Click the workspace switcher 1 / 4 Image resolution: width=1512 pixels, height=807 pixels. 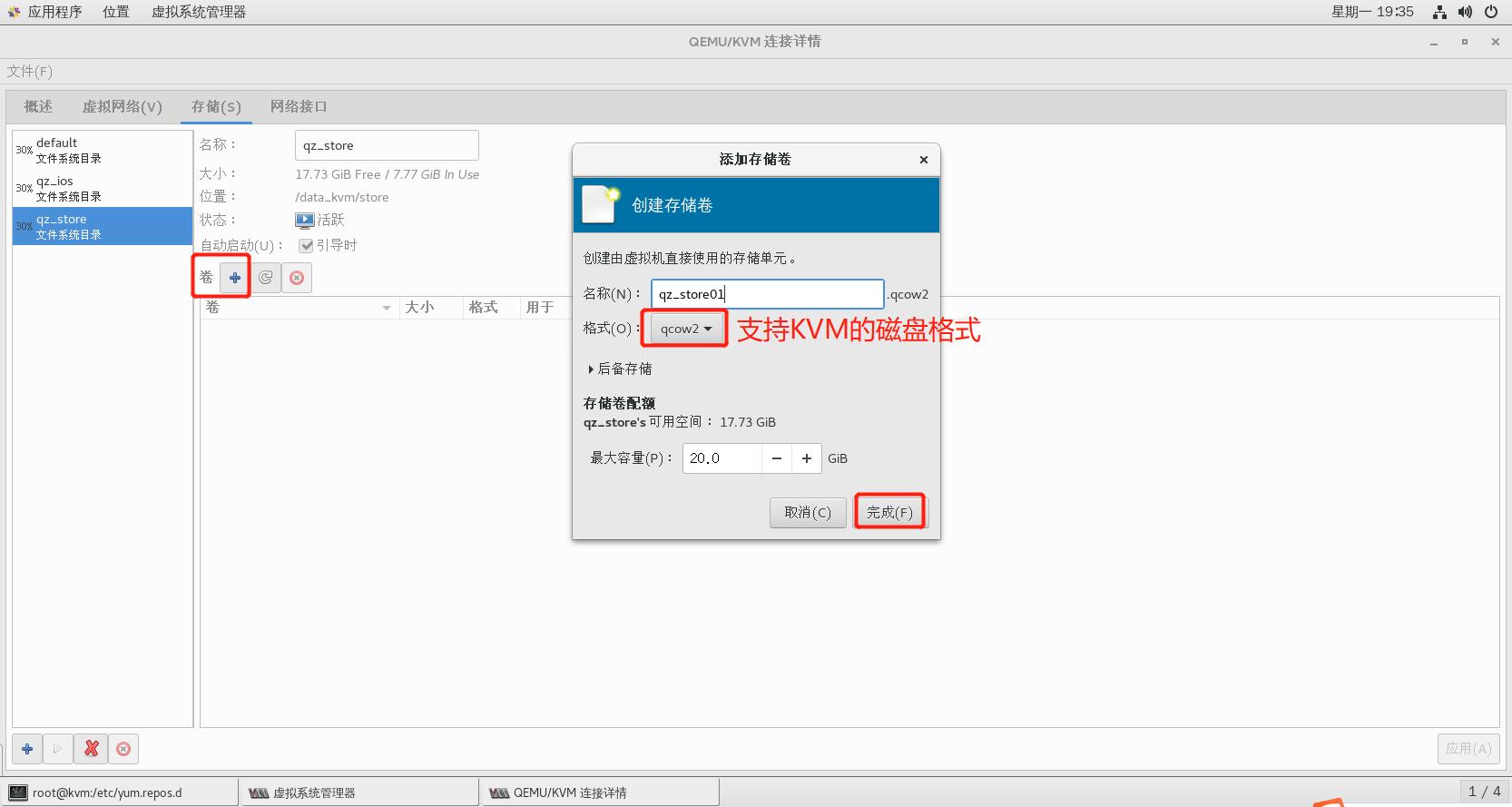(1484, 792)
